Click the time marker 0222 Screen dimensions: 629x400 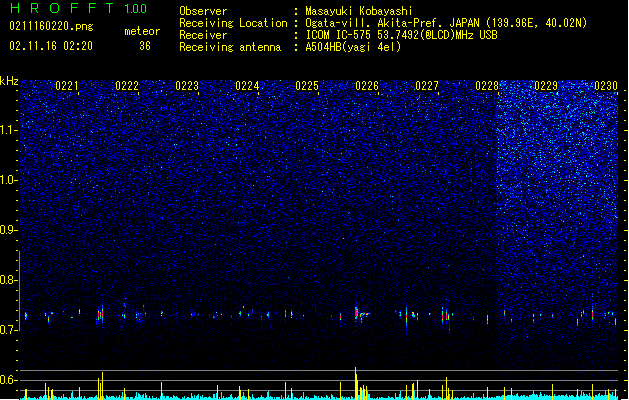pyautogui.click(x=127, y=86)
